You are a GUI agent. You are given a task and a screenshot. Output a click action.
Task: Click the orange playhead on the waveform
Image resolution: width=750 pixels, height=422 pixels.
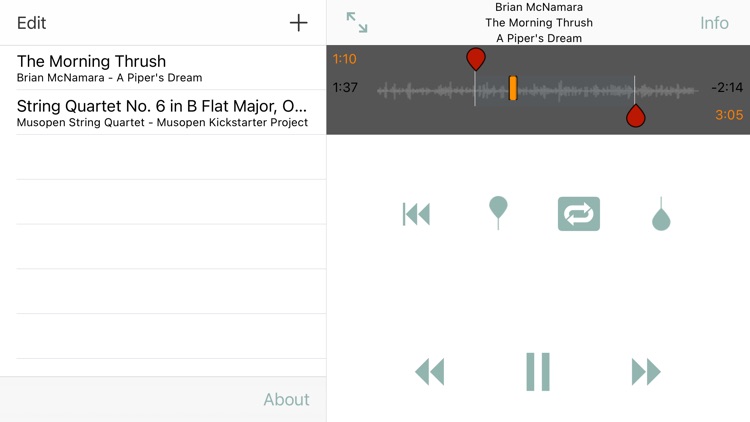(513, 88)
